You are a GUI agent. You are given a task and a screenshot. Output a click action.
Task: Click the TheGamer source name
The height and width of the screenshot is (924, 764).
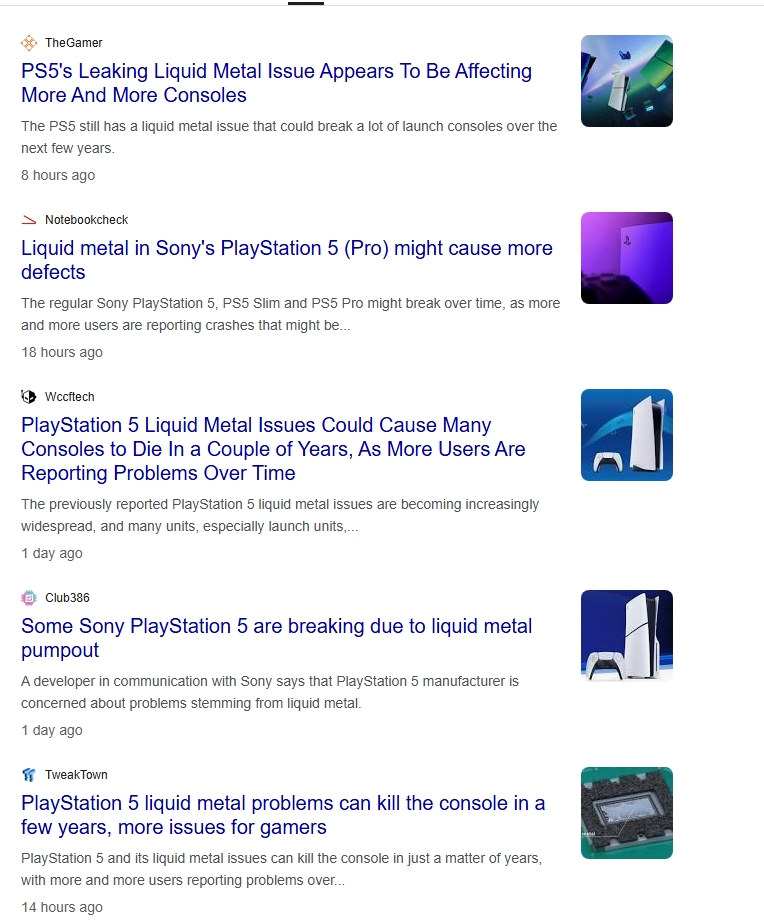[x=74, y=43]
